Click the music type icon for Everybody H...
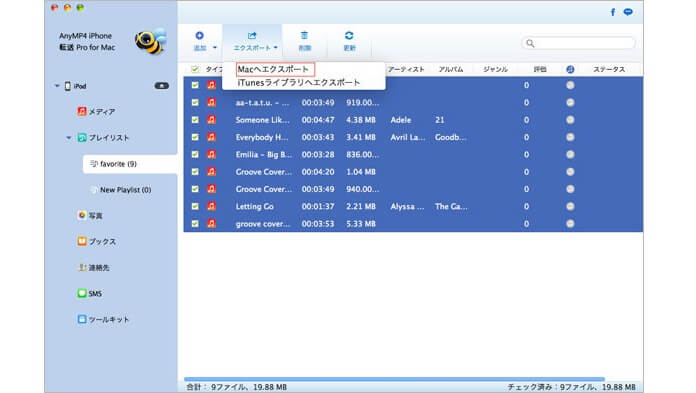 [212, 137]
